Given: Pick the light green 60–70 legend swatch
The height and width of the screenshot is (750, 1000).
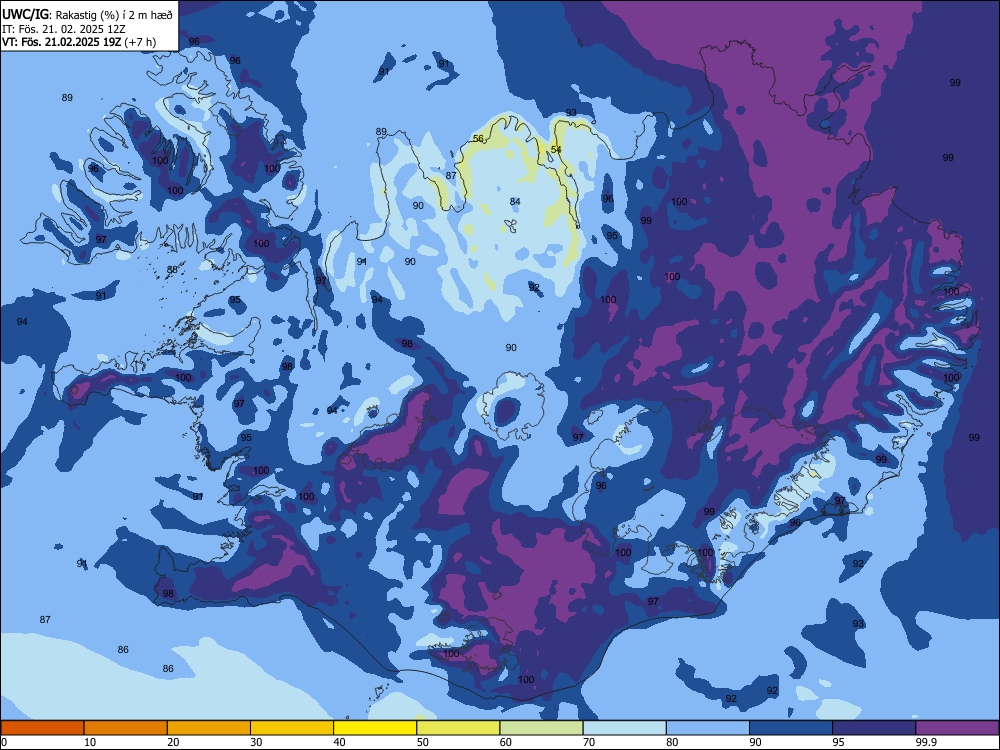Looking at the screenshot, I should tap(541, 728).
